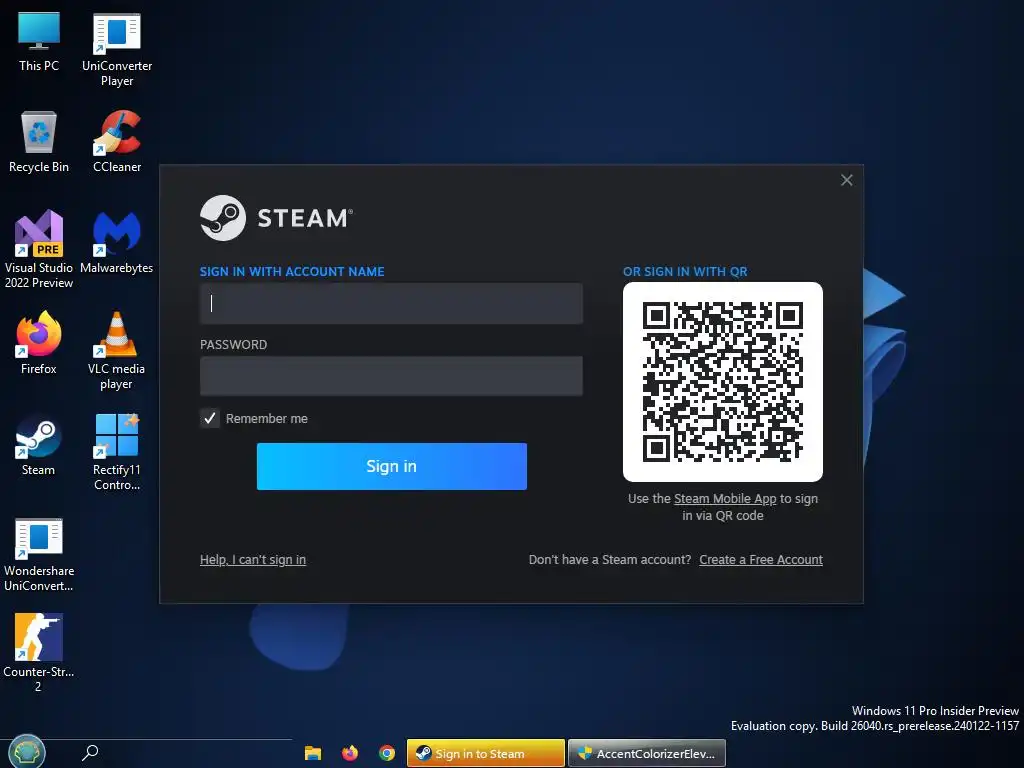1024x768 pixels.
Task: Click the Steam logo in dialog
Action: point(276,217)
